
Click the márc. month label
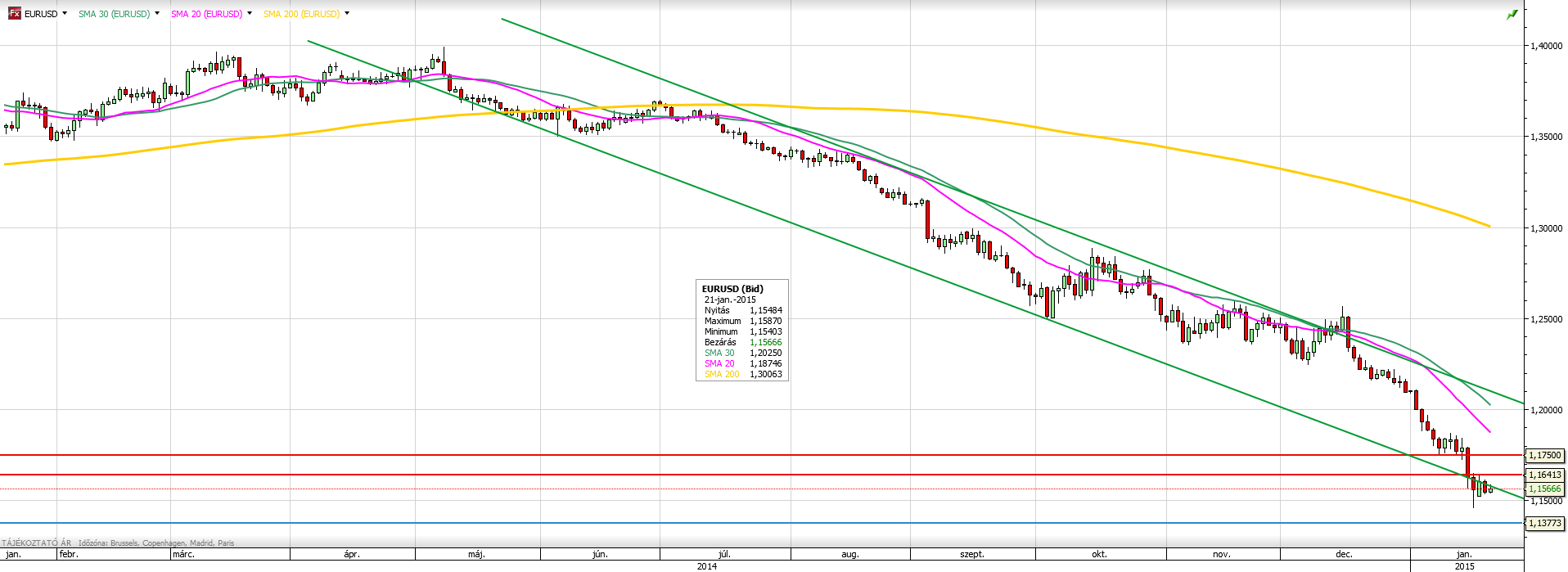(183, 554)
